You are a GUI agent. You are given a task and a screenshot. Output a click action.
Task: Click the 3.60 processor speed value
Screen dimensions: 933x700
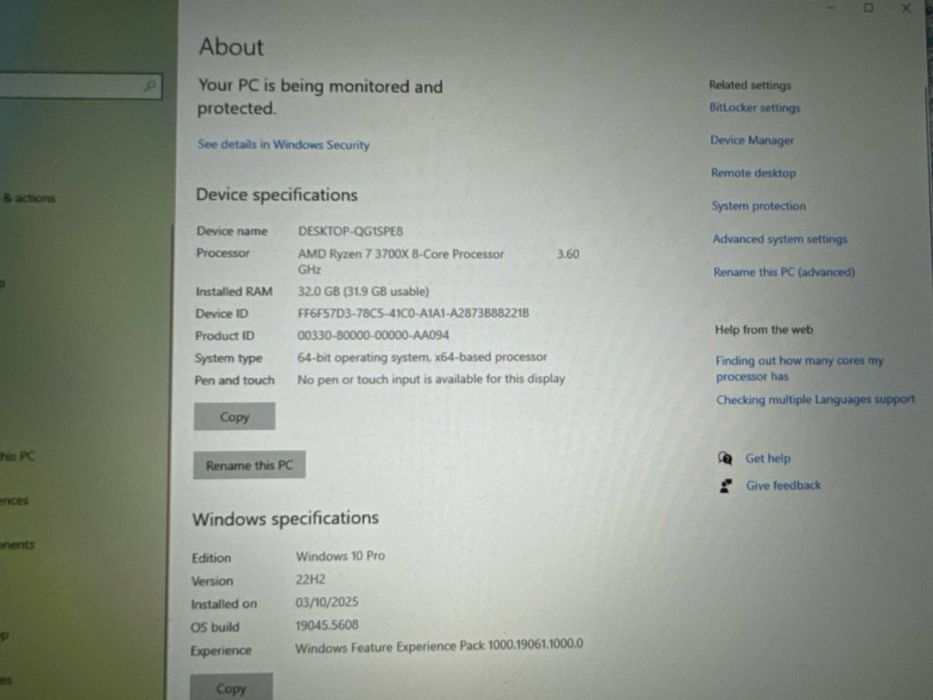(x=568, y=254)
